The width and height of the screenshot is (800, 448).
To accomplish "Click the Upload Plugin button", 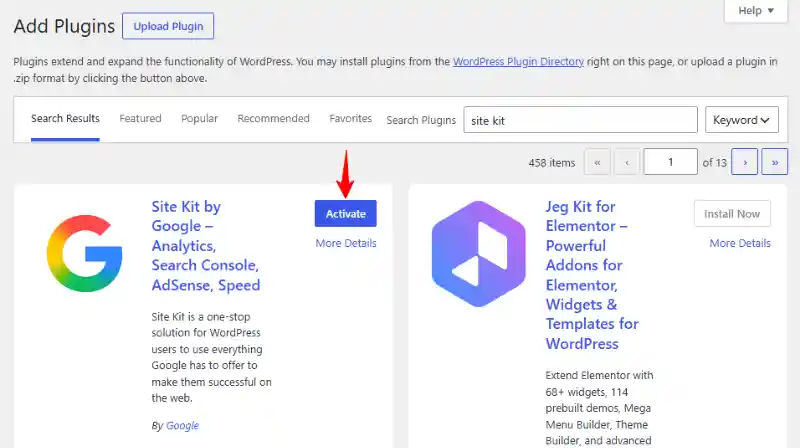I will (x=168, y=26).
